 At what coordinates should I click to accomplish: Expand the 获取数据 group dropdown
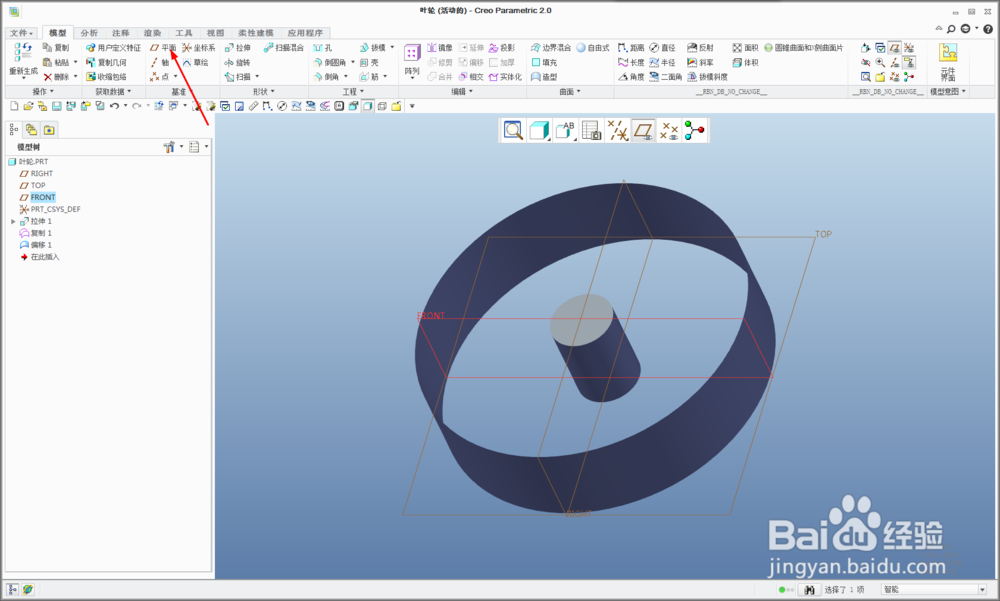tap(113, 92)
